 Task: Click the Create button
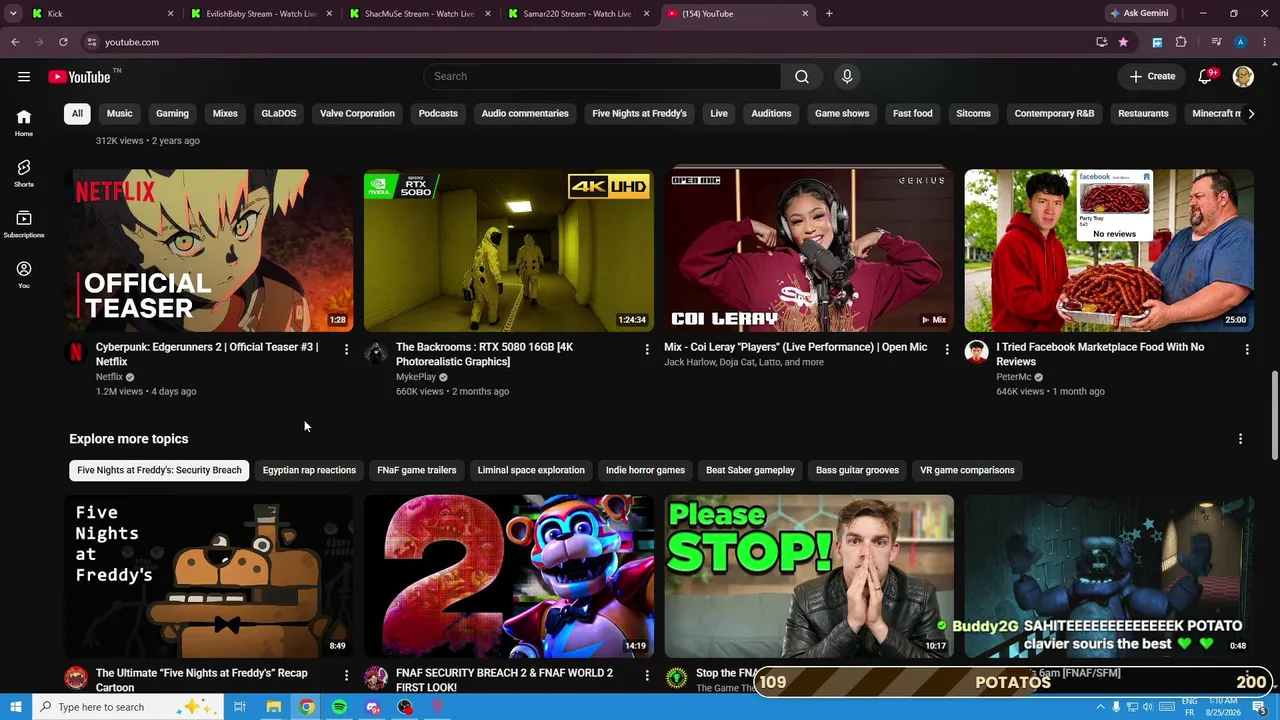point(1152,76)
